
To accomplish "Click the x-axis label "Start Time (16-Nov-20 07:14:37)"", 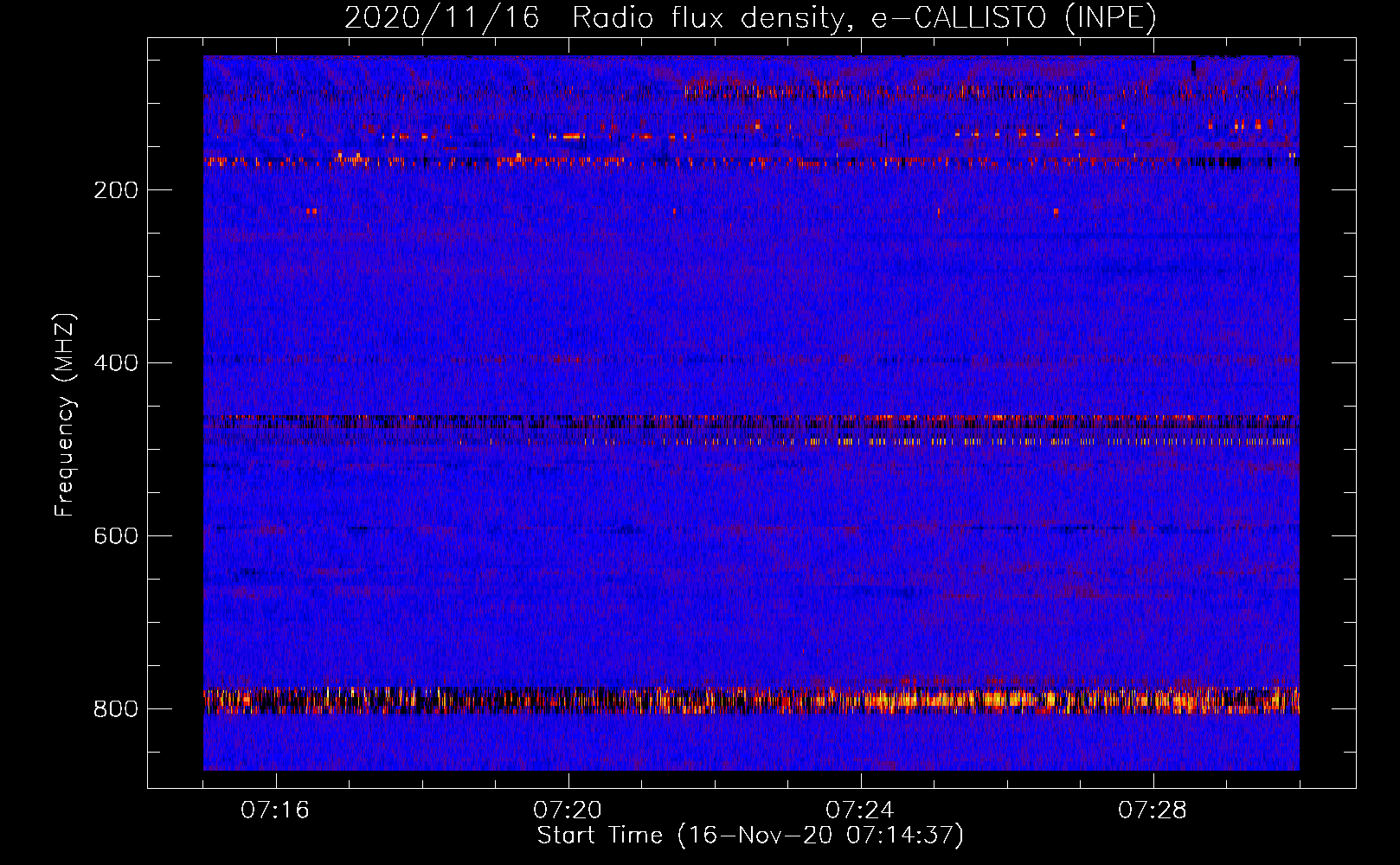I will coord(750,836).
